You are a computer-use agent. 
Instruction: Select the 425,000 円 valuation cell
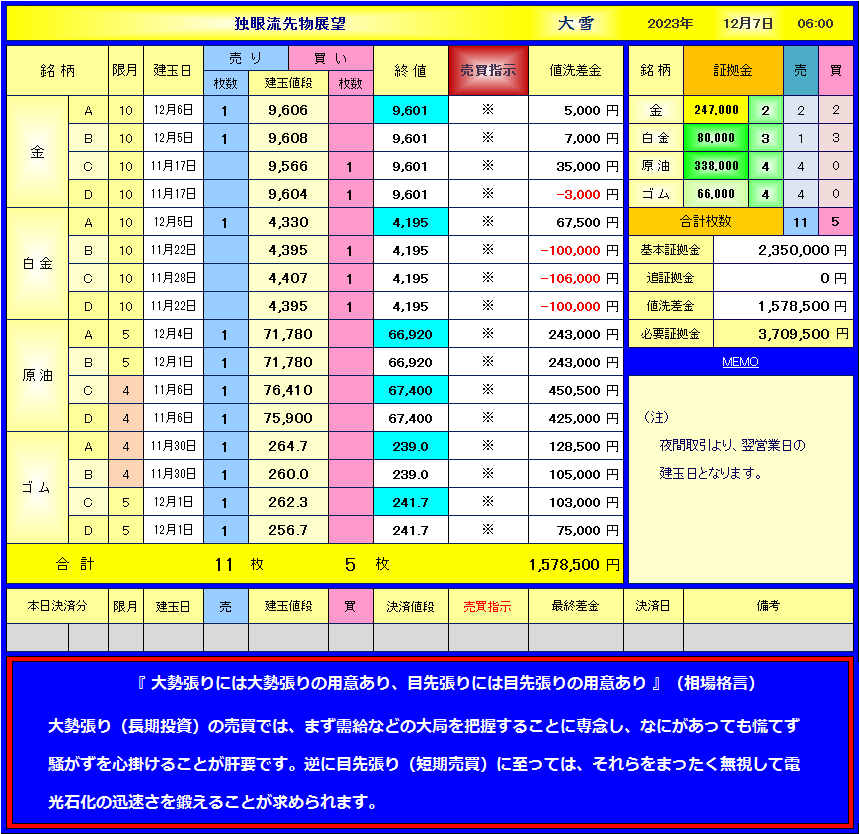[576, 418]
